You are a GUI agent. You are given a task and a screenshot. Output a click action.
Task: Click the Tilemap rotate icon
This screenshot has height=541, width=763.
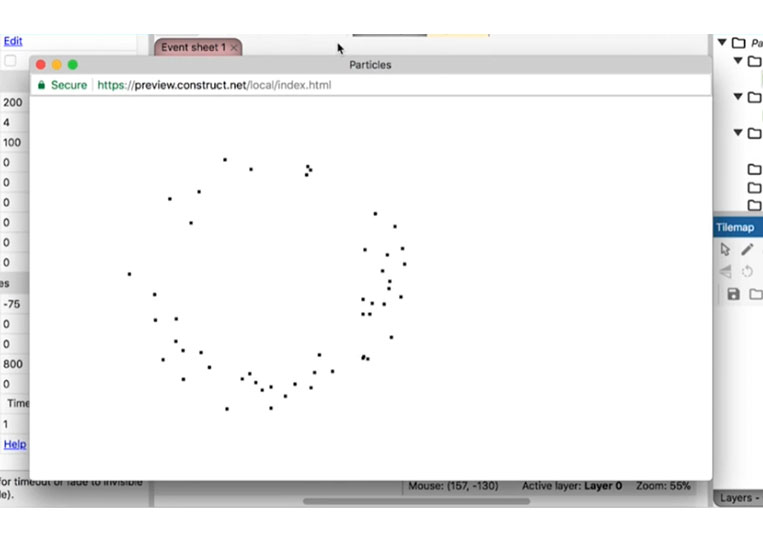click(x=747, y=271)
